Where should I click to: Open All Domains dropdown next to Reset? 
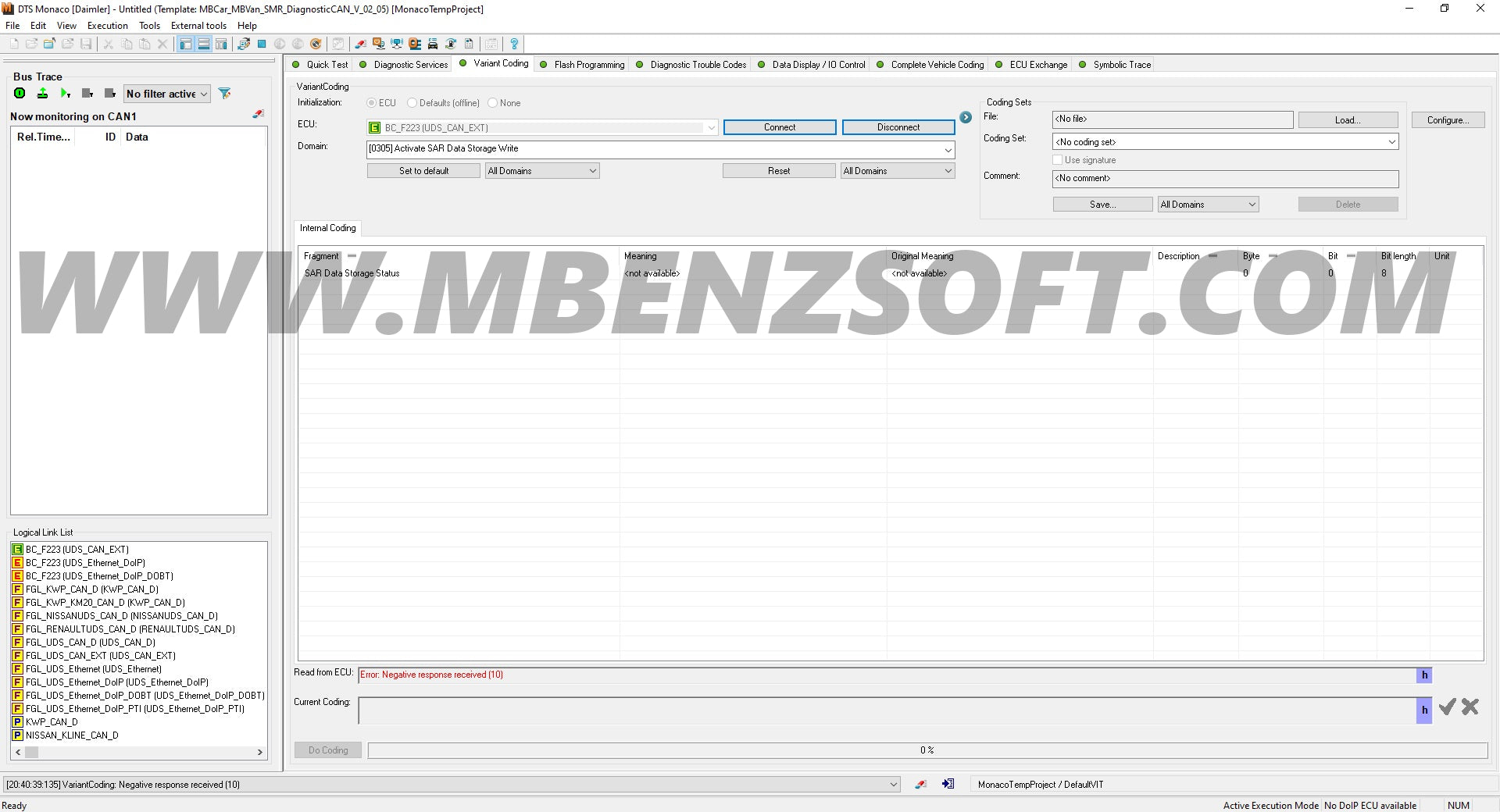tap(898, 171)
